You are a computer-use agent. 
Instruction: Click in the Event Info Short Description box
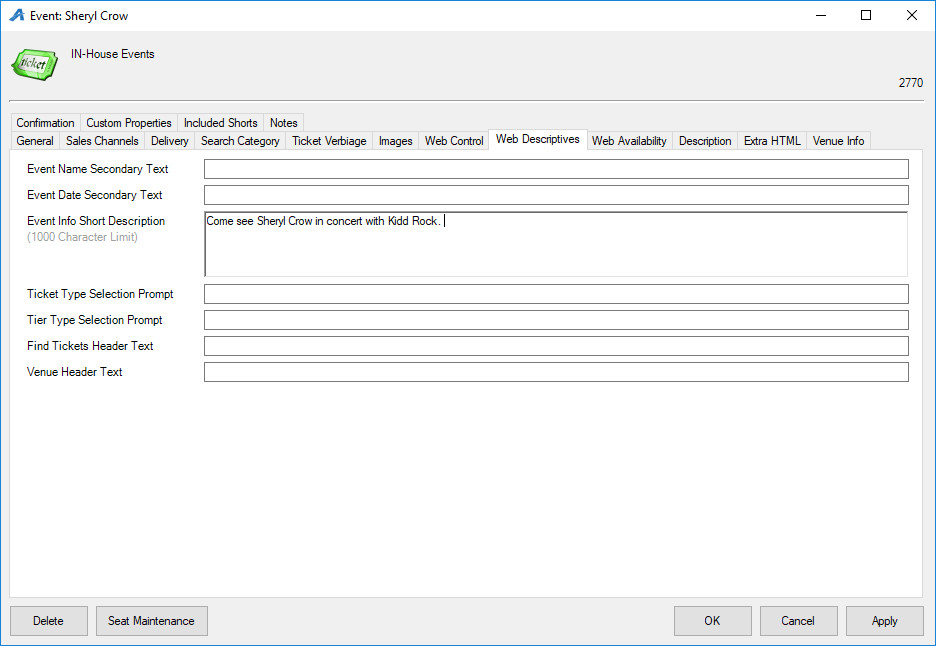(x=556, y=244)
